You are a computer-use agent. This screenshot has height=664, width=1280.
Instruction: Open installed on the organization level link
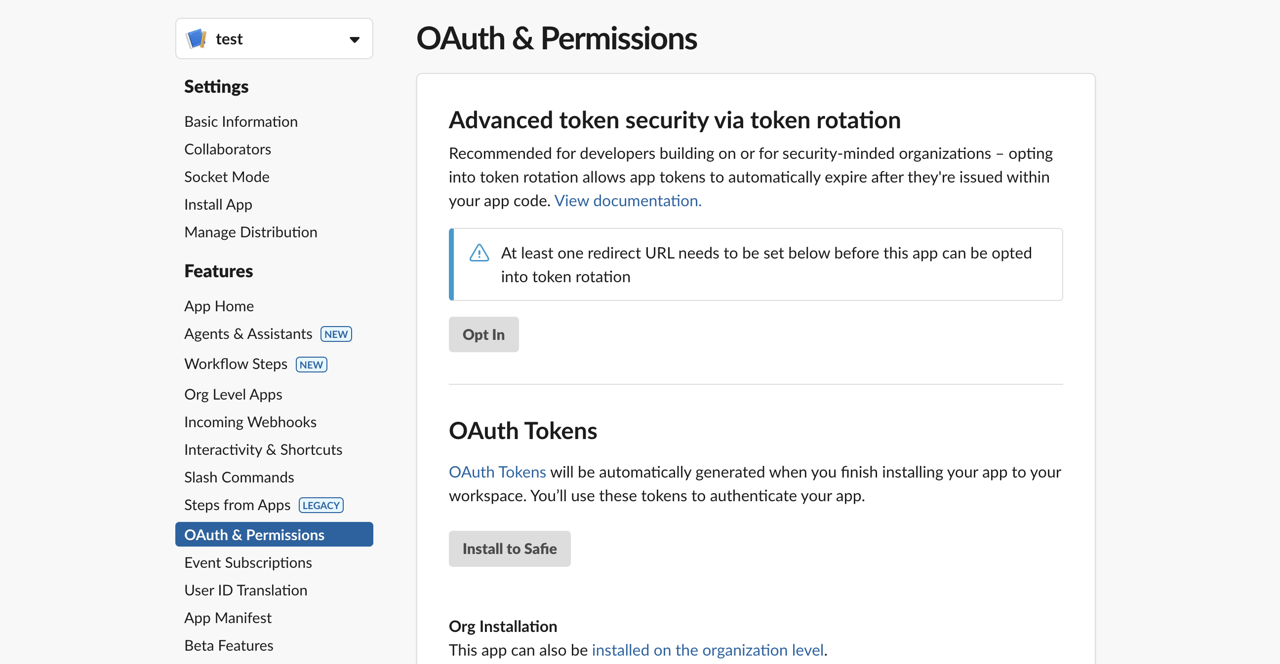coord(708,650)
